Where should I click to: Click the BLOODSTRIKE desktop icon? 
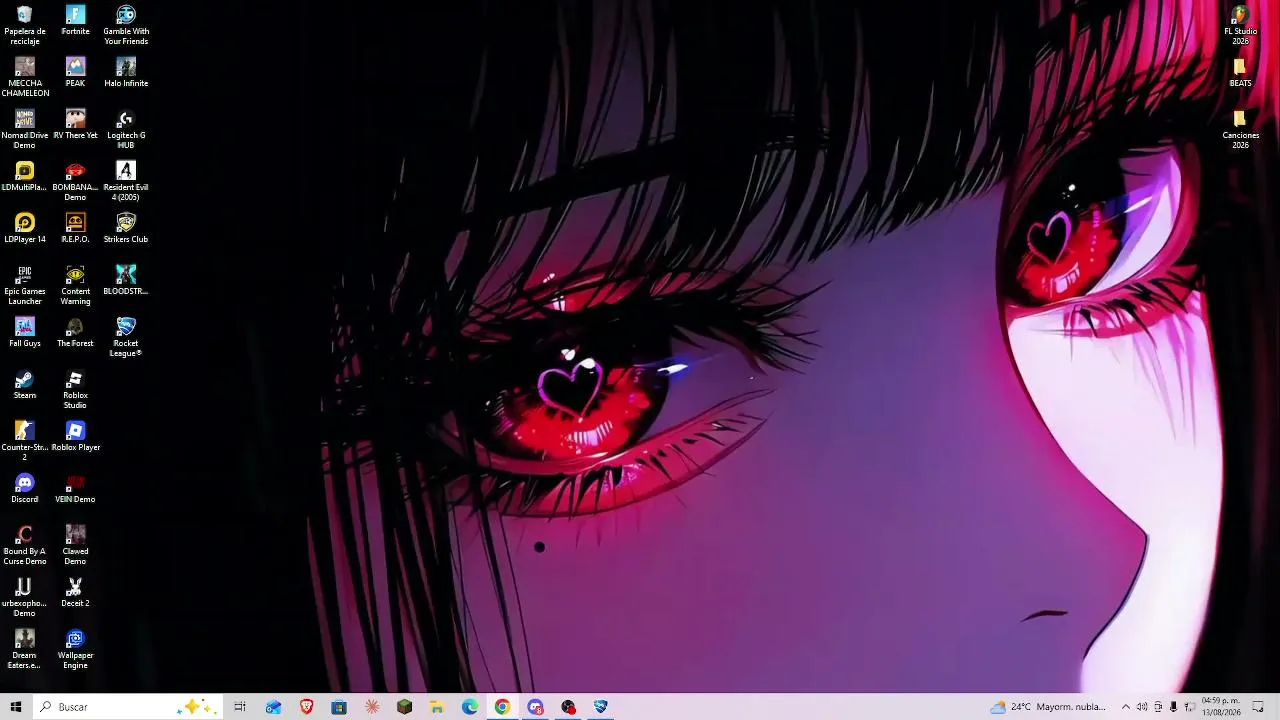[x=126, y=280]
